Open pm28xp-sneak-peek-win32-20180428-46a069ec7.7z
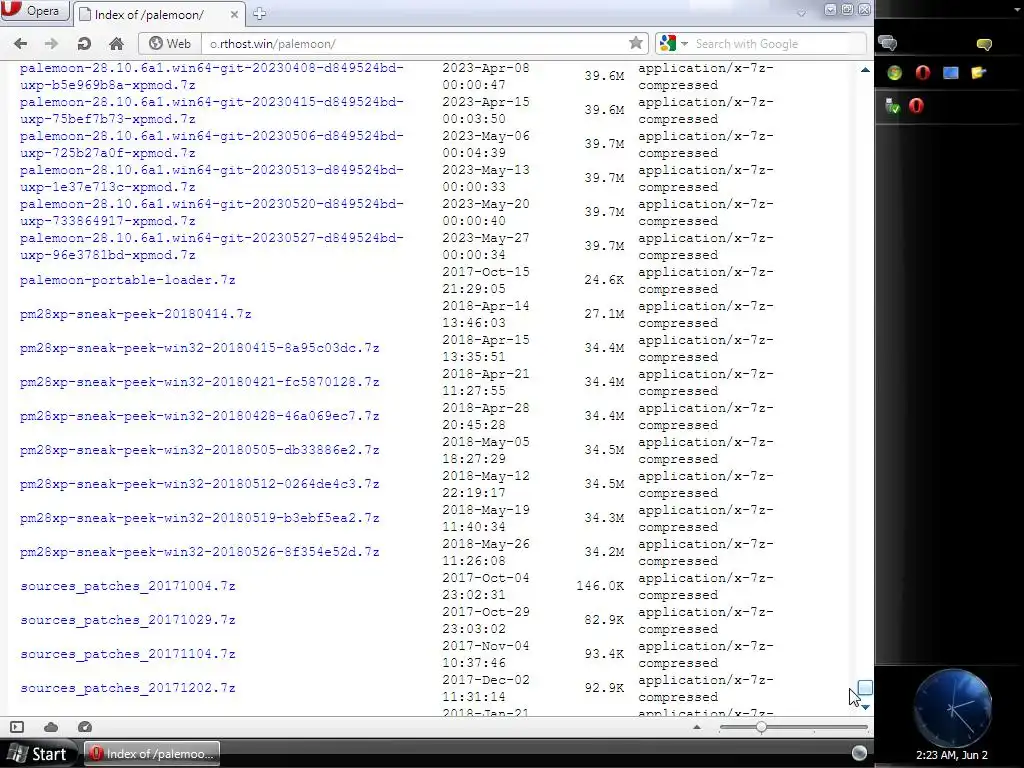Screen dimensions: 1024x768 point(199,416)
